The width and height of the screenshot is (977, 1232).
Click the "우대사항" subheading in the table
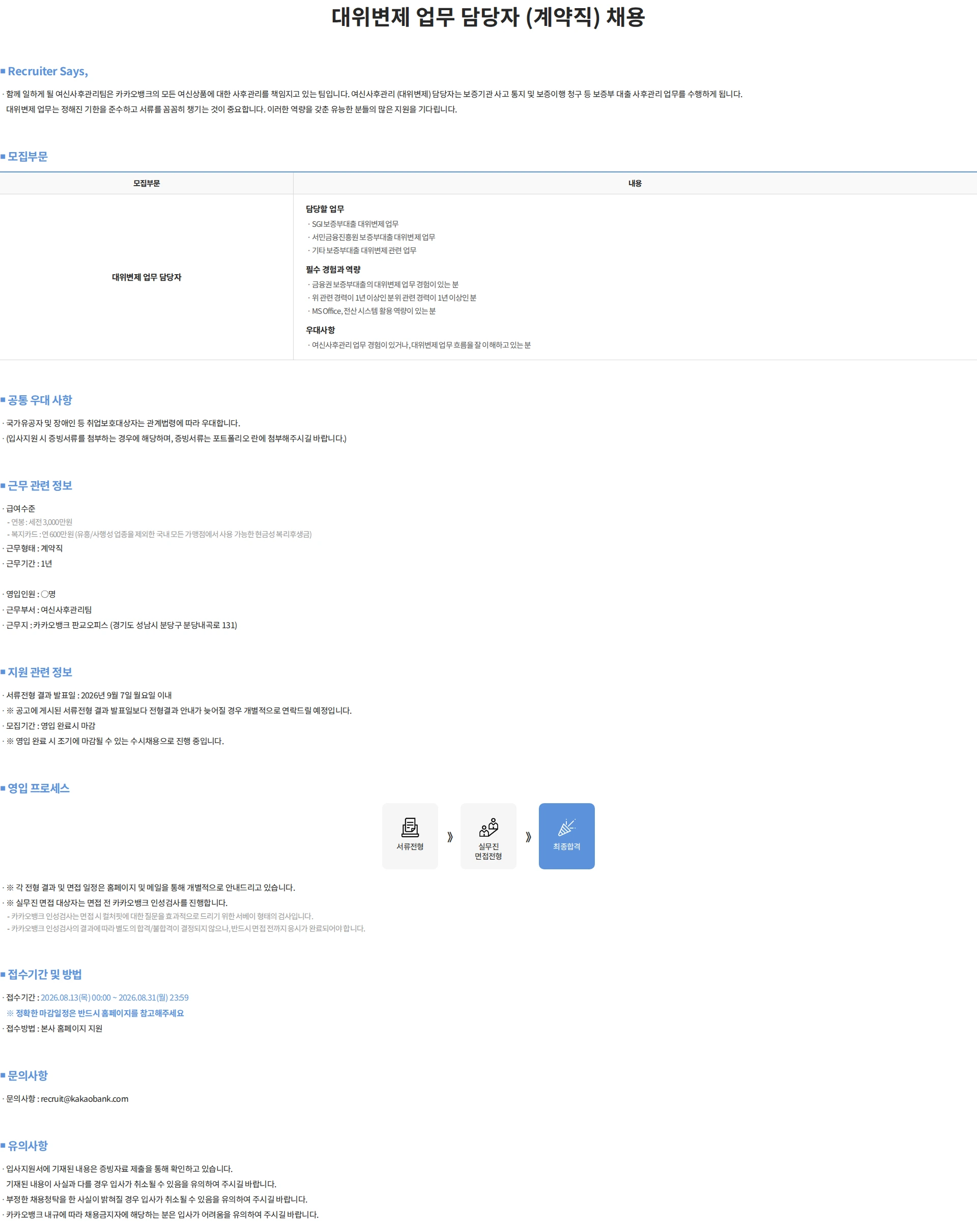pyautogui.click(x=320, y=330)
